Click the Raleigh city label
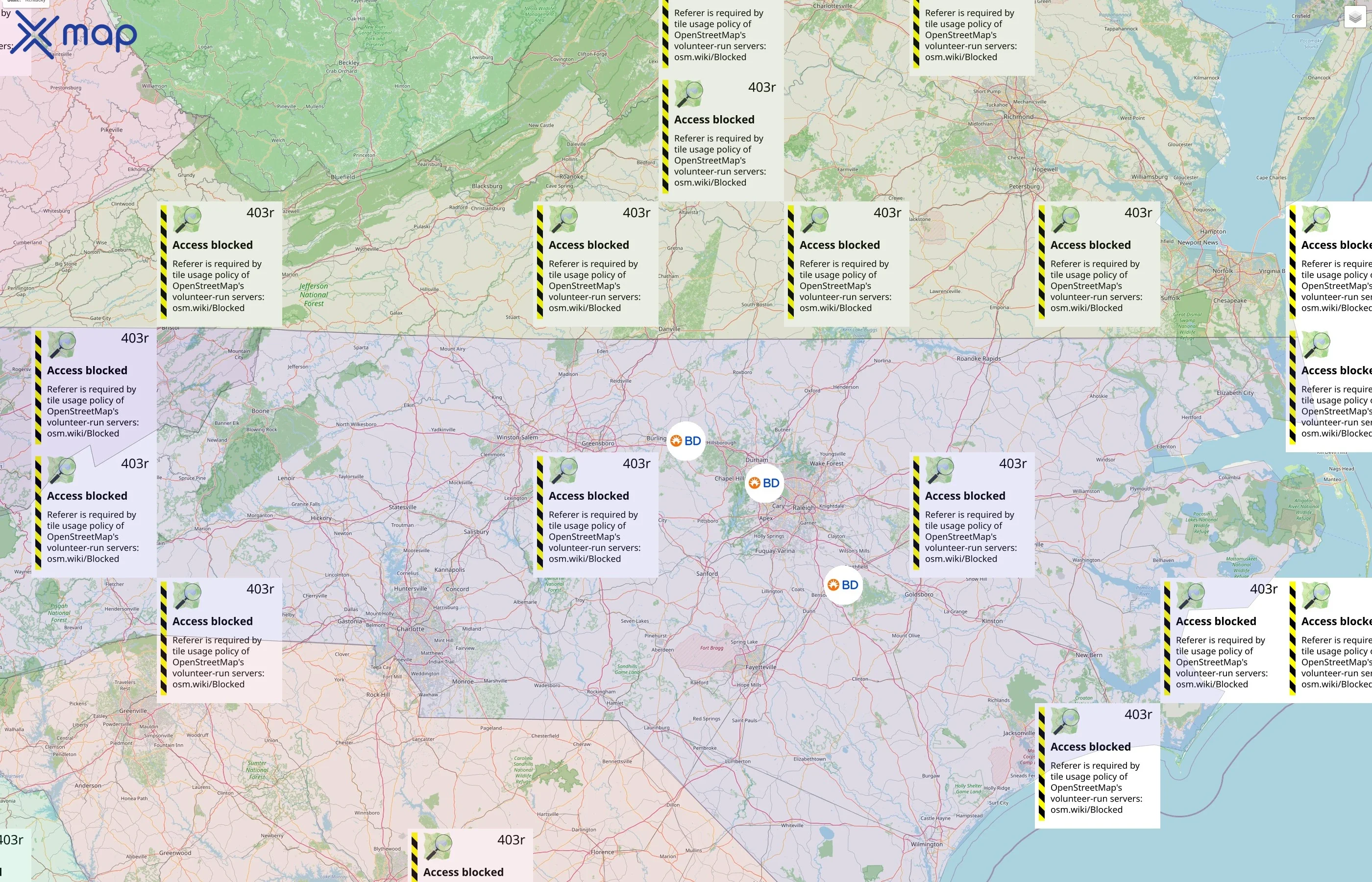This screenshot has width=1372, height=882. pyautogui.click(x=804, y=508)
